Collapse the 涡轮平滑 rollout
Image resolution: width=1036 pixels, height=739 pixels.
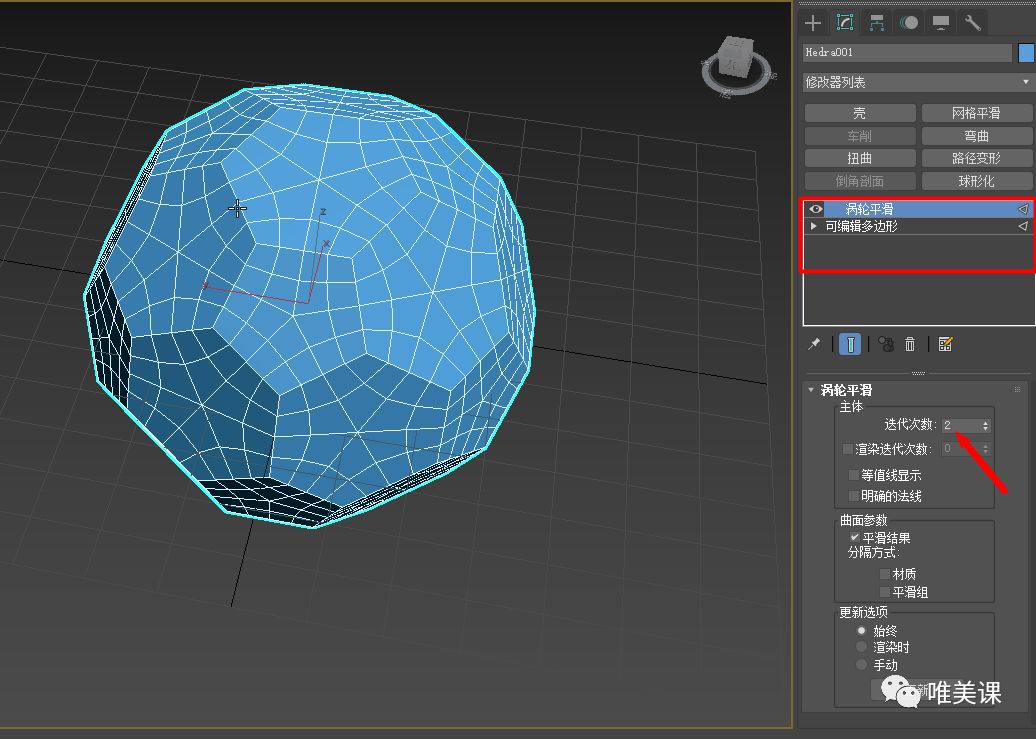coord(812,390)
